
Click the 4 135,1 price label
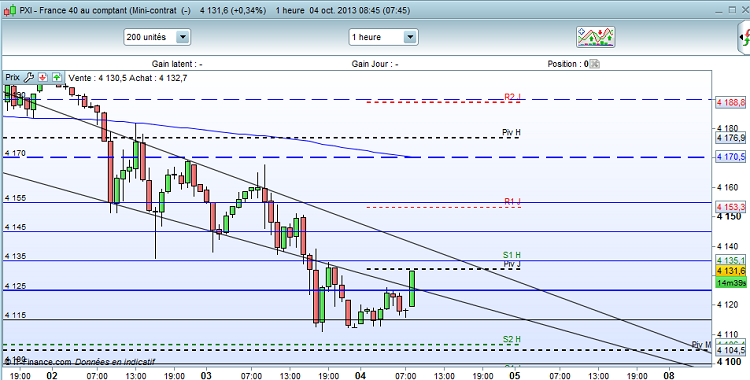tap(730, 260)
